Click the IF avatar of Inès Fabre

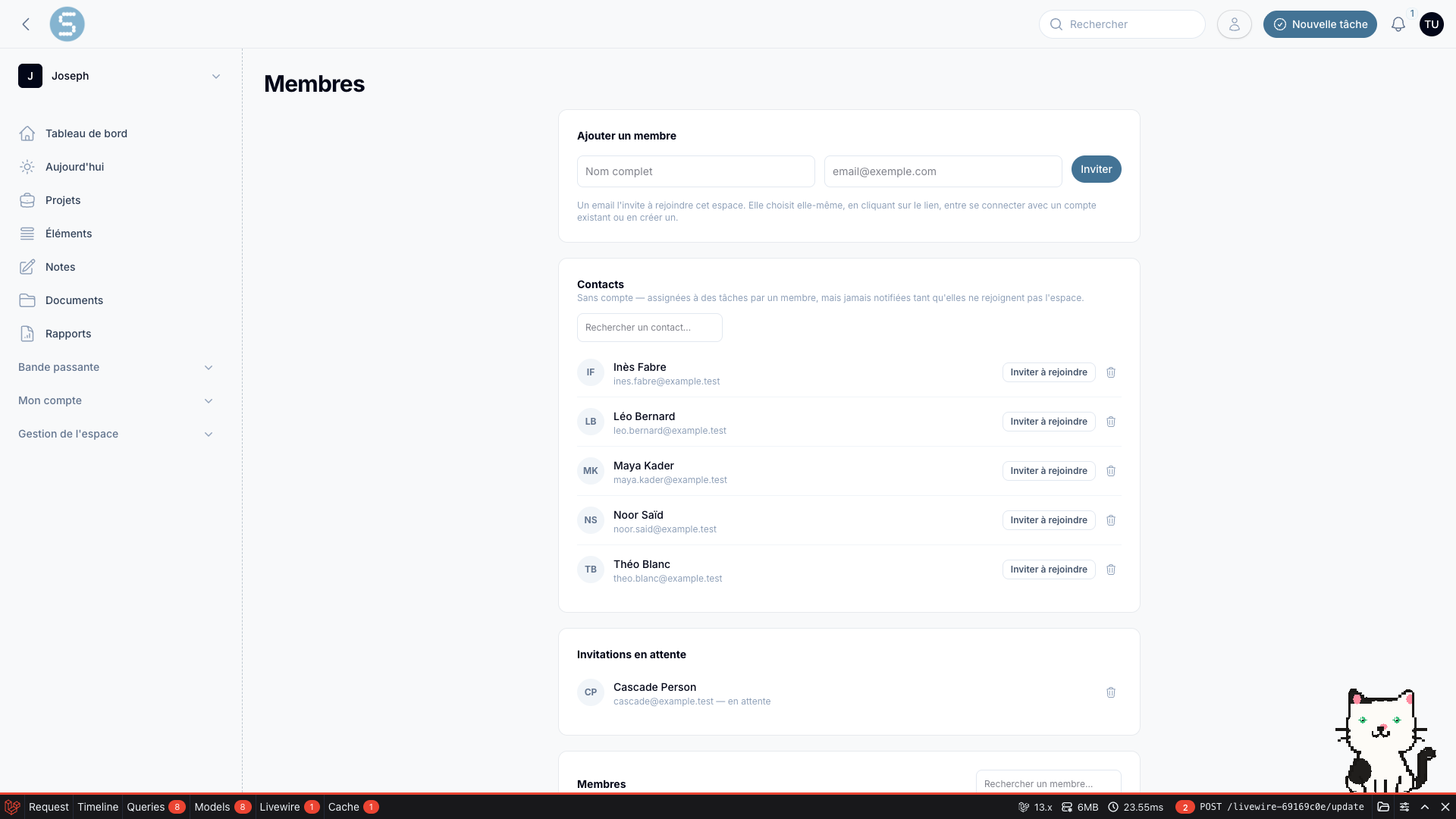590,372
